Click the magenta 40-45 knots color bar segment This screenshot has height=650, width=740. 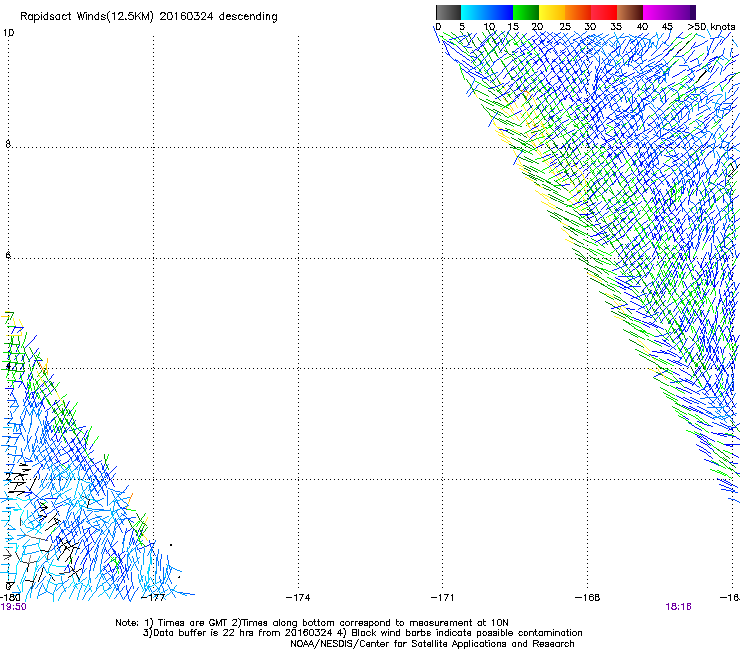(656, 12)
